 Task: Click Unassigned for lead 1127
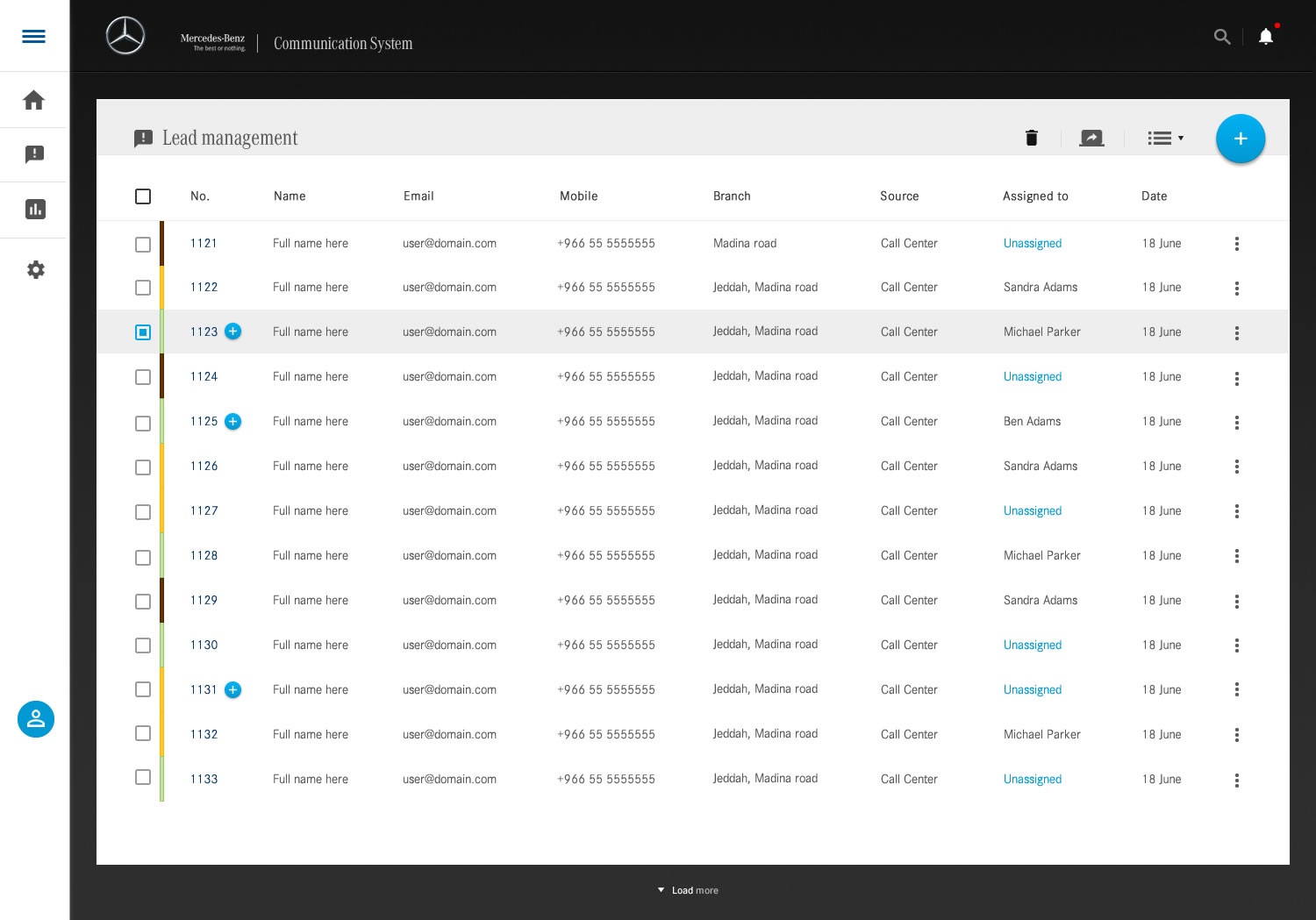click(x=1033, y=510)
